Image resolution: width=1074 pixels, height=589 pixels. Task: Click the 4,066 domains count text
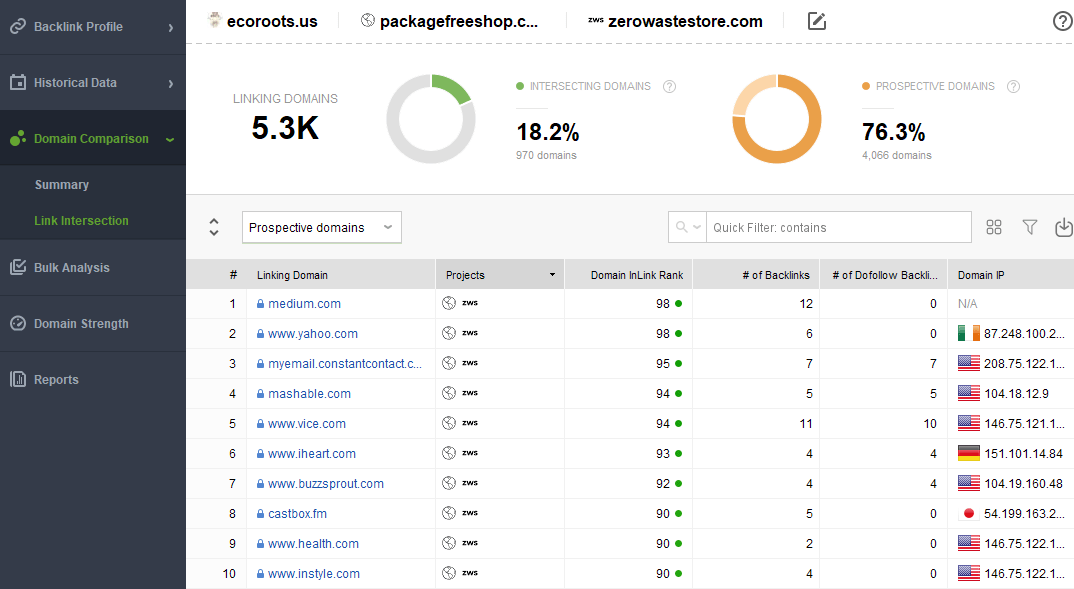tap(897, 155)
